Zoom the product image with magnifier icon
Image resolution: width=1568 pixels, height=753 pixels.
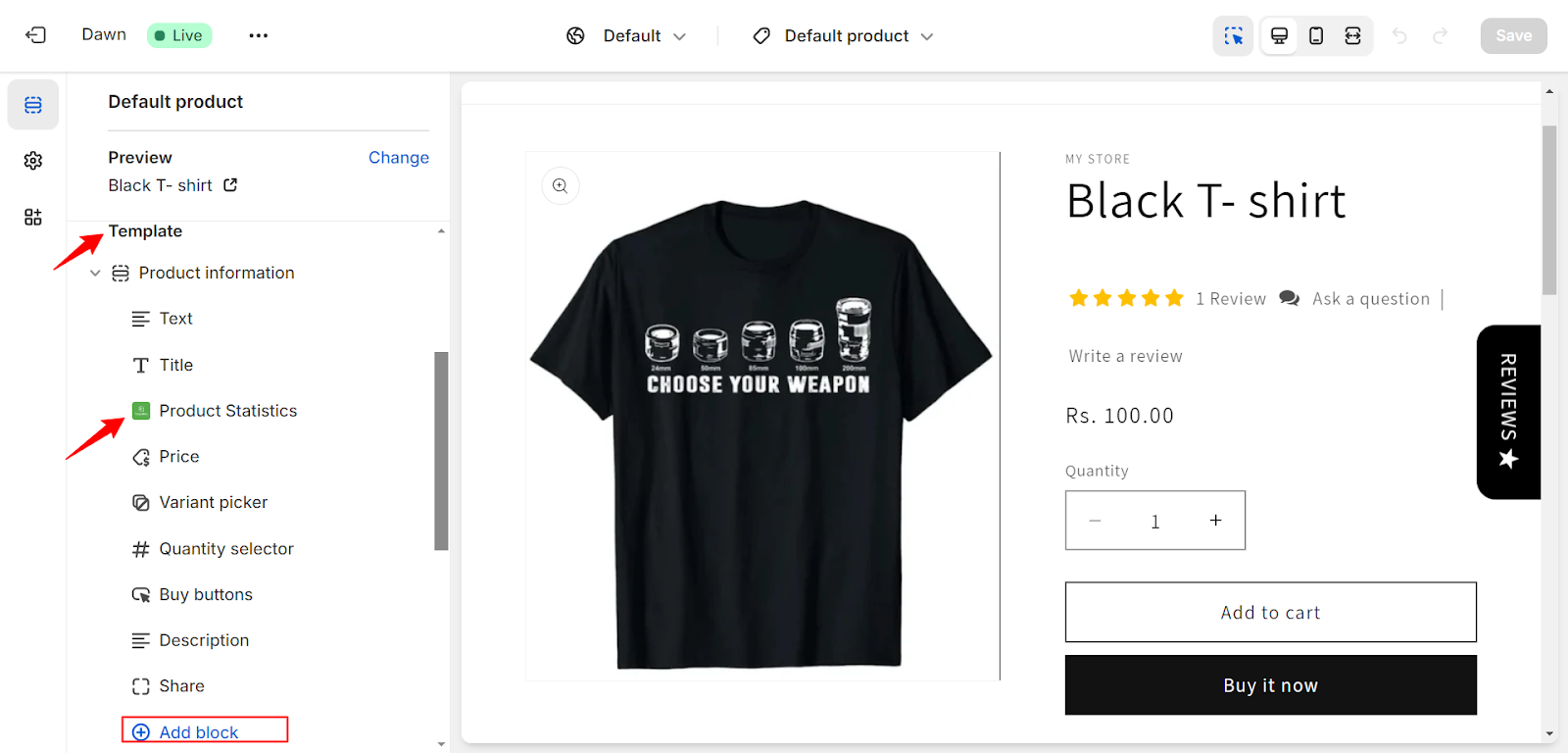pos(561,186)
